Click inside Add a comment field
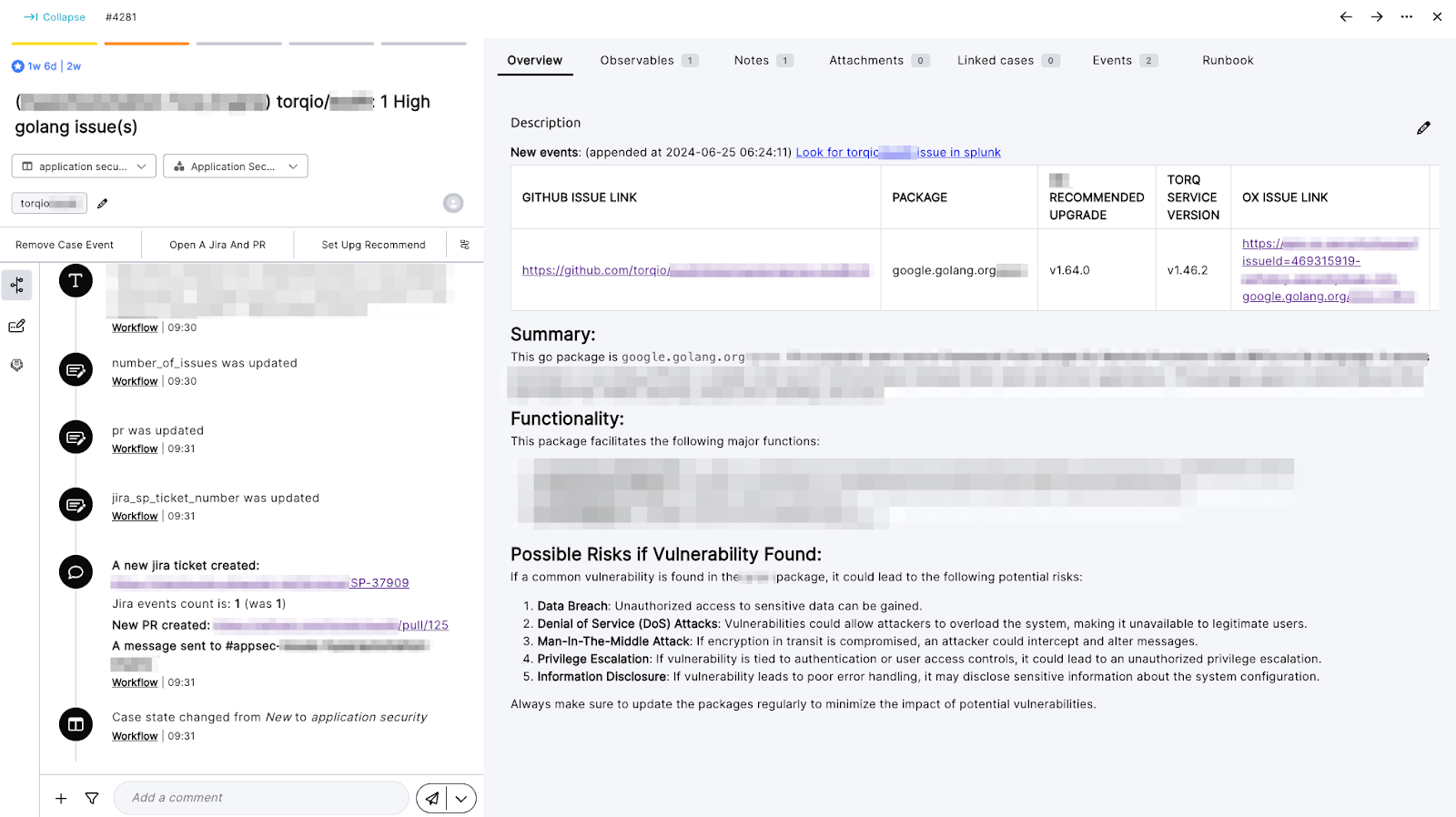Viewport: 1456px width, 817px height. (x=260, y=798)
